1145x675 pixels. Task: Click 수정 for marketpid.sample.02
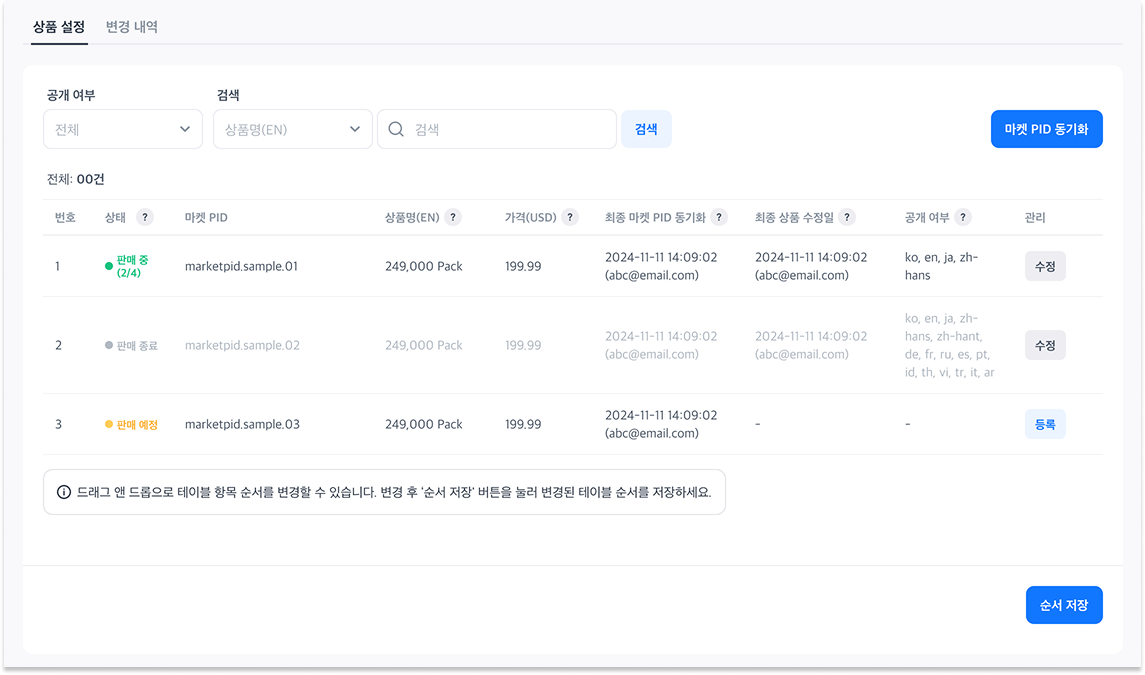pos(1045,345)
